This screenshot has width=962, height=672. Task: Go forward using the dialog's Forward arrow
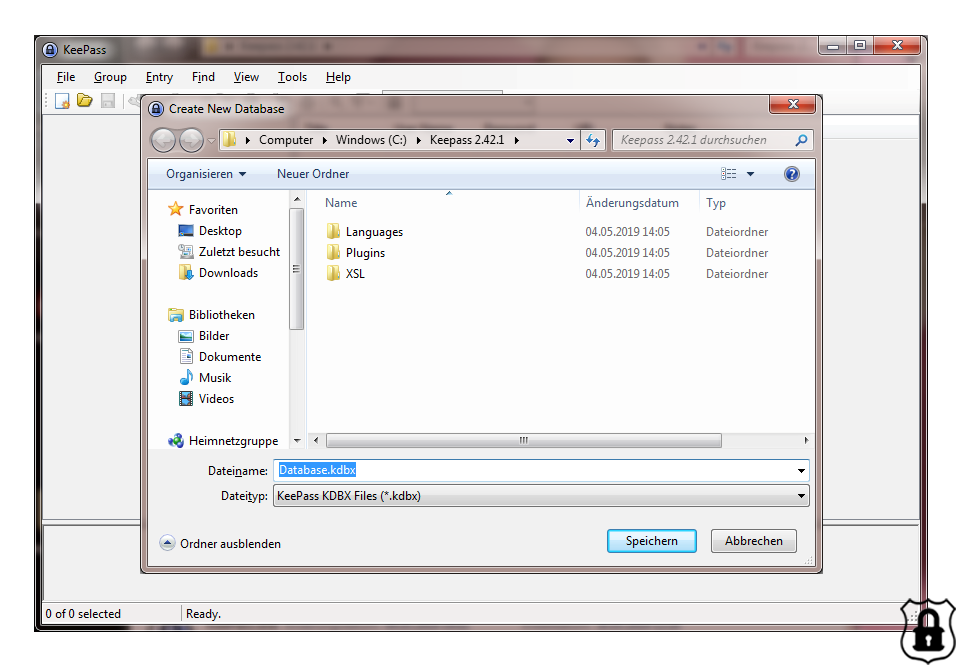click(191, 141)
